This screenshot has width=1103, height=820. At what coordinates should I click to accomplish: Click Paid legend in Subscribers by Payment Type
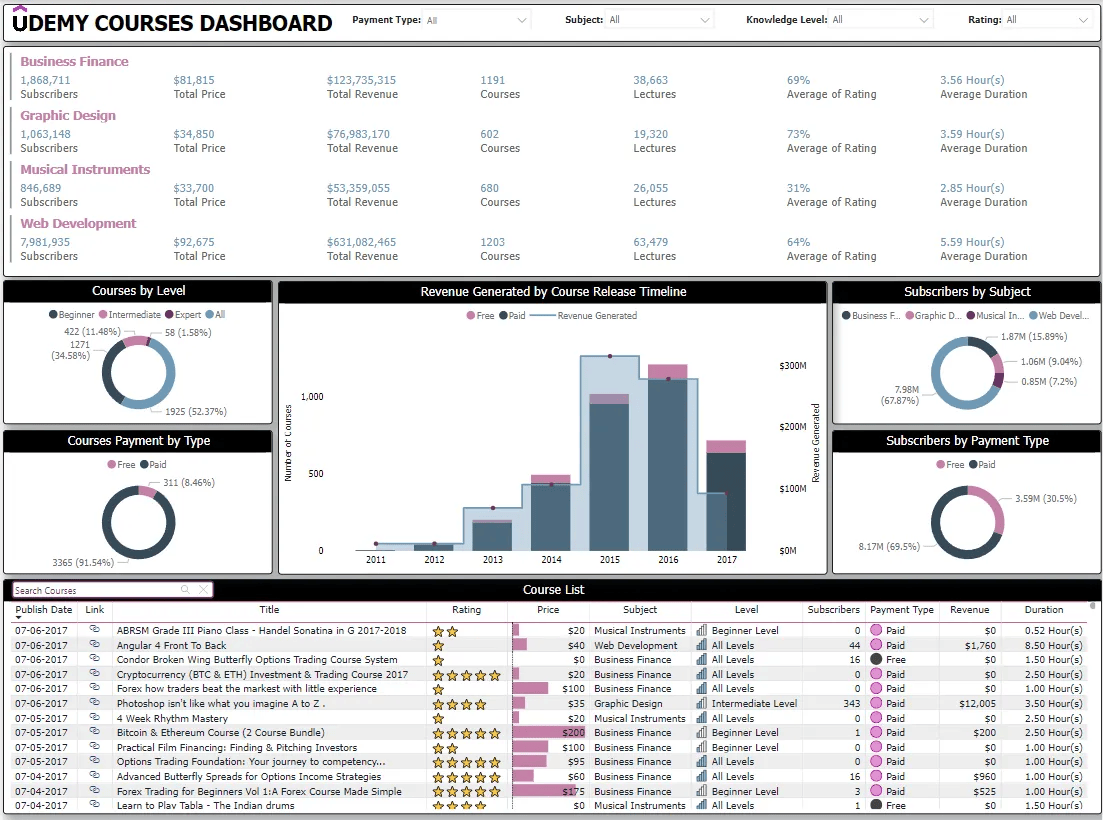pos(982,464)
